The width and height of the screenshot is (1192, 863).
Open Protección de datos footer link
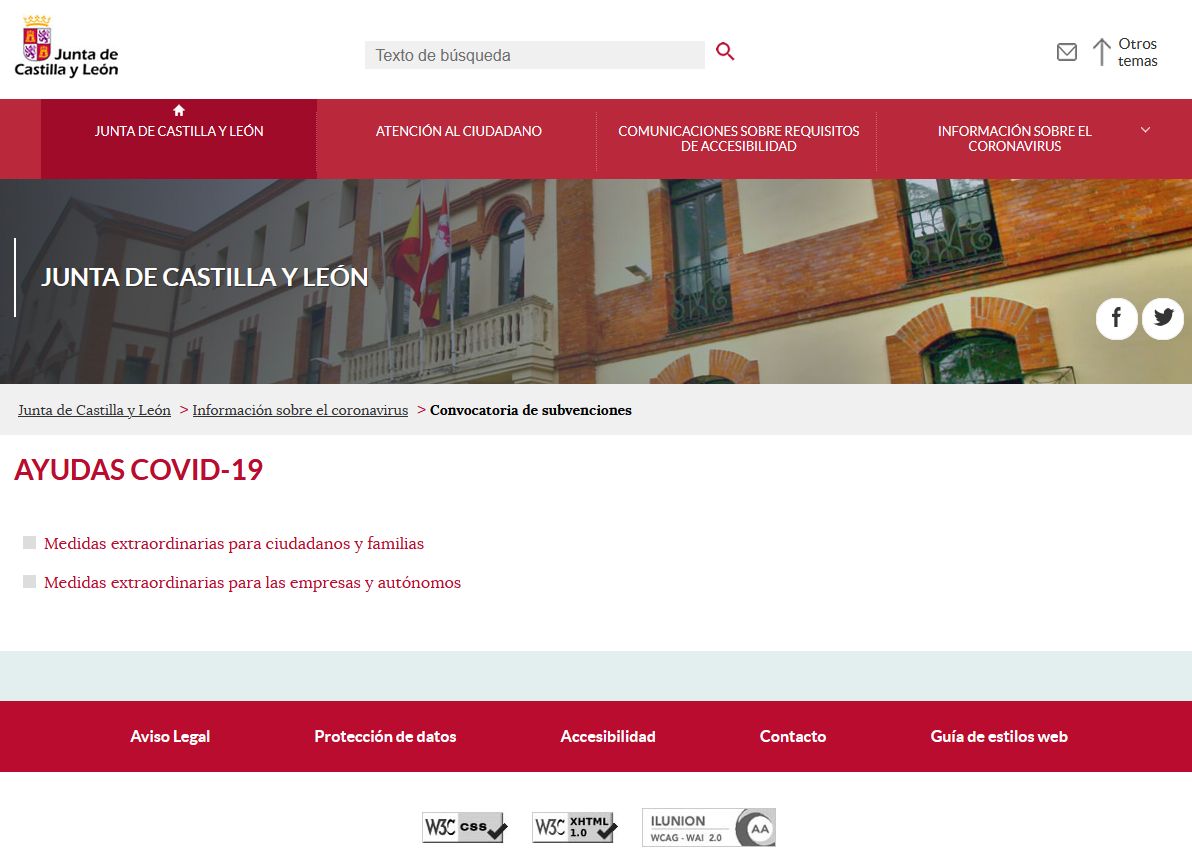click(x=385, y=737)
